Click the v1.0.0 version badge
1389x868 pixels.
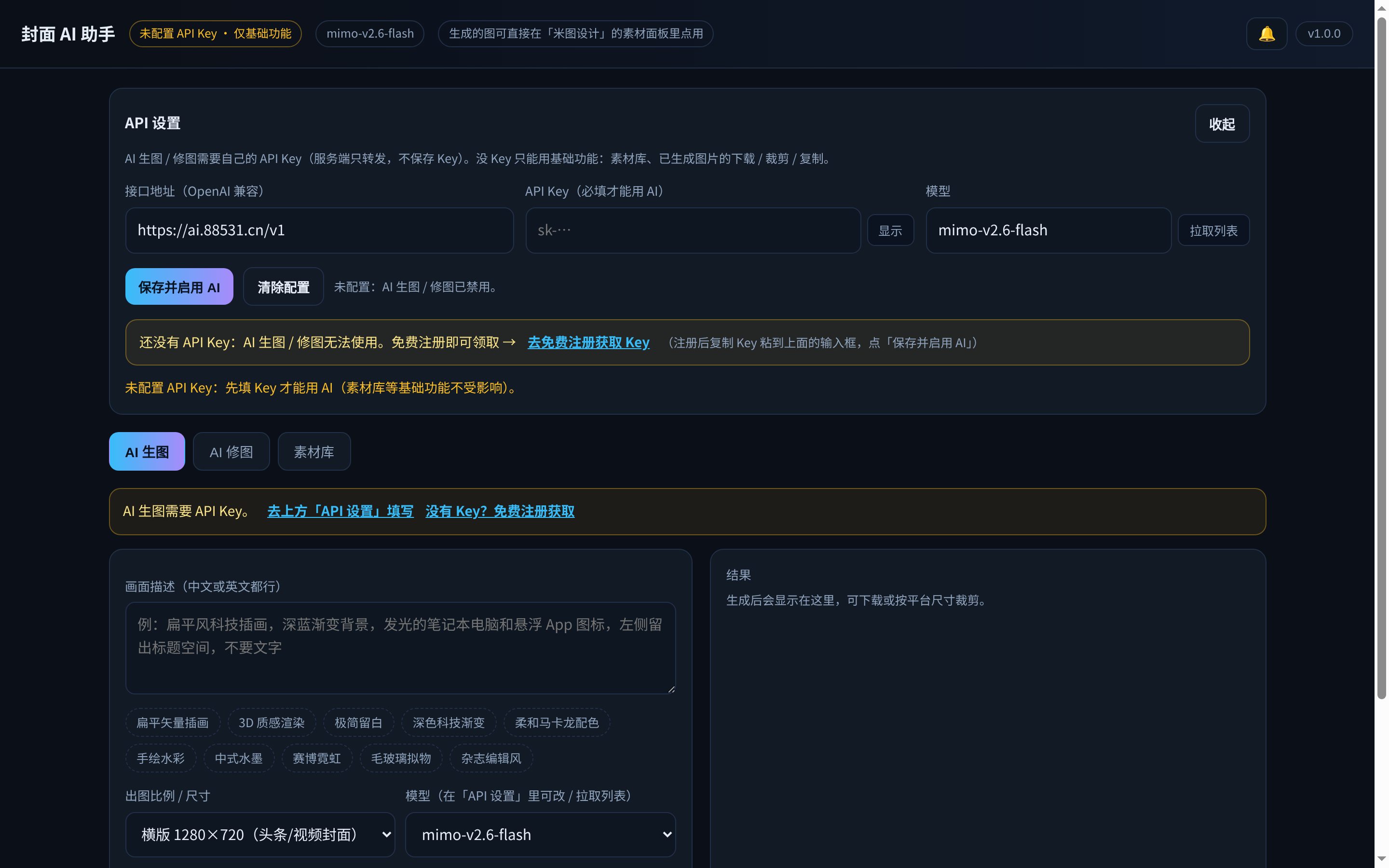1323,34
